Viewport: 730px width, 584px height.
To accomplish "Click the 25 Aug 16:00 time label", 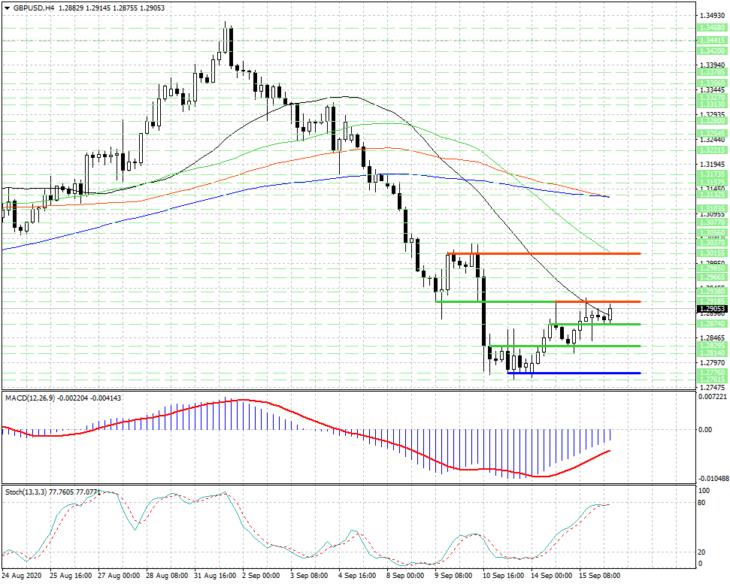I will (x=70, y=576).
